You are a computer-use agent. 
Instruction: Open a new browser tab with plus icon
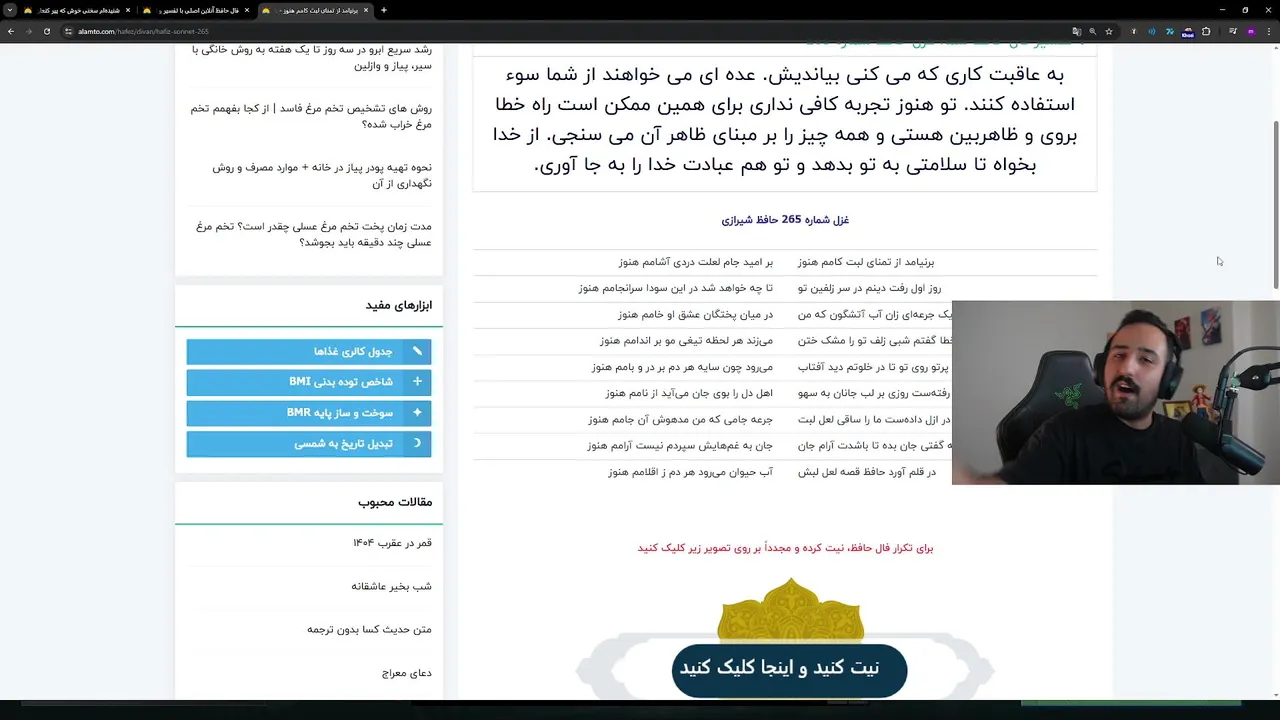pos(384,10)
